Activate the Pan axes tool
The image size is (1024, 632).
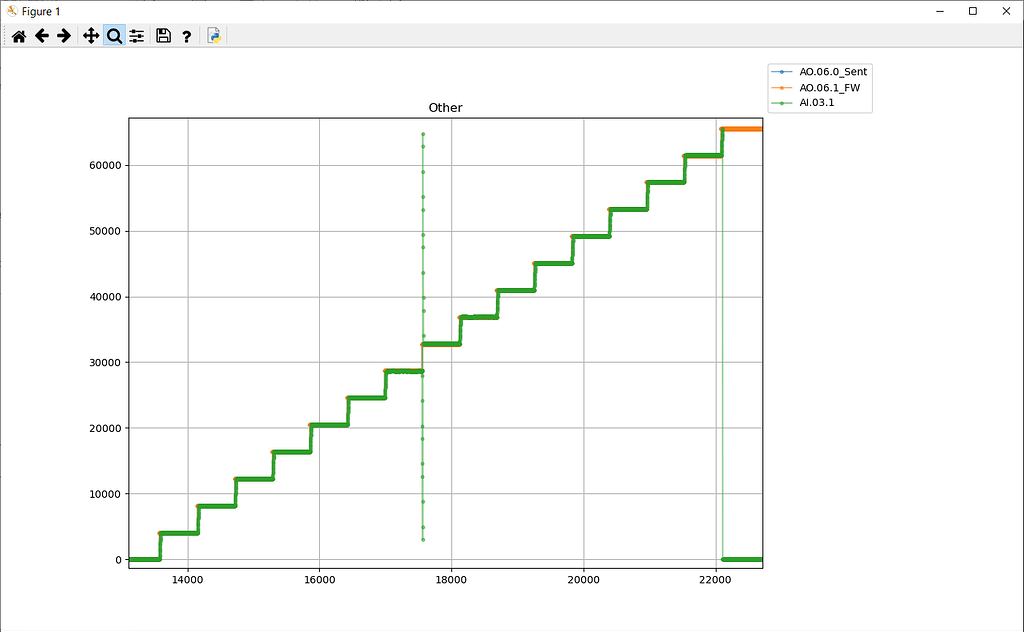point(91,36)
